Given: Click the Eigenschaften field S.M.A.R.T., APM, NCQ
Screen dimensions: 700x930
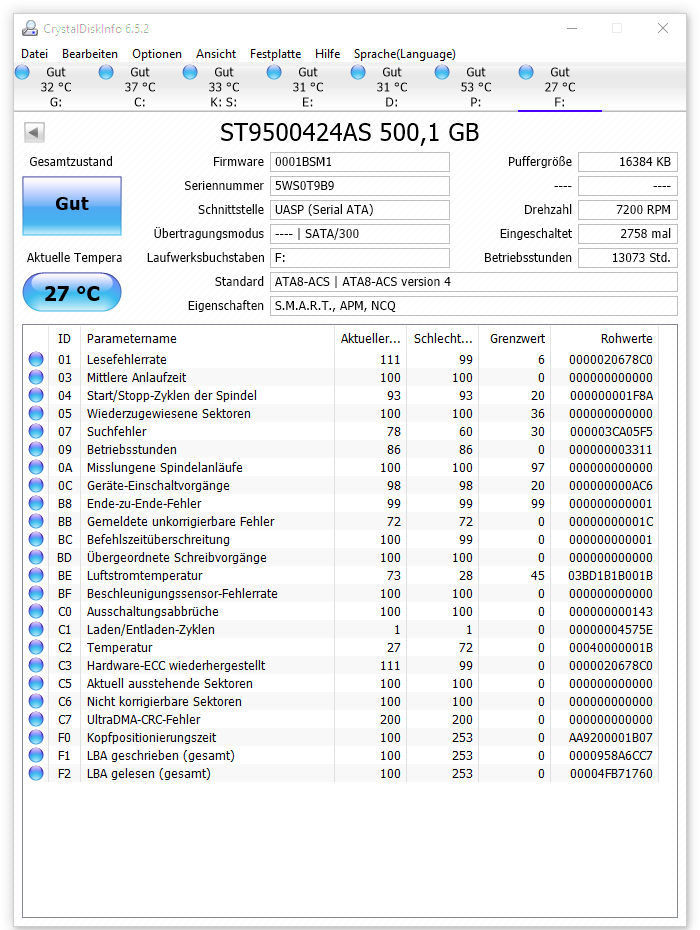Looking at the screenshot, I should pyautogui.click(x=473, y=306).
